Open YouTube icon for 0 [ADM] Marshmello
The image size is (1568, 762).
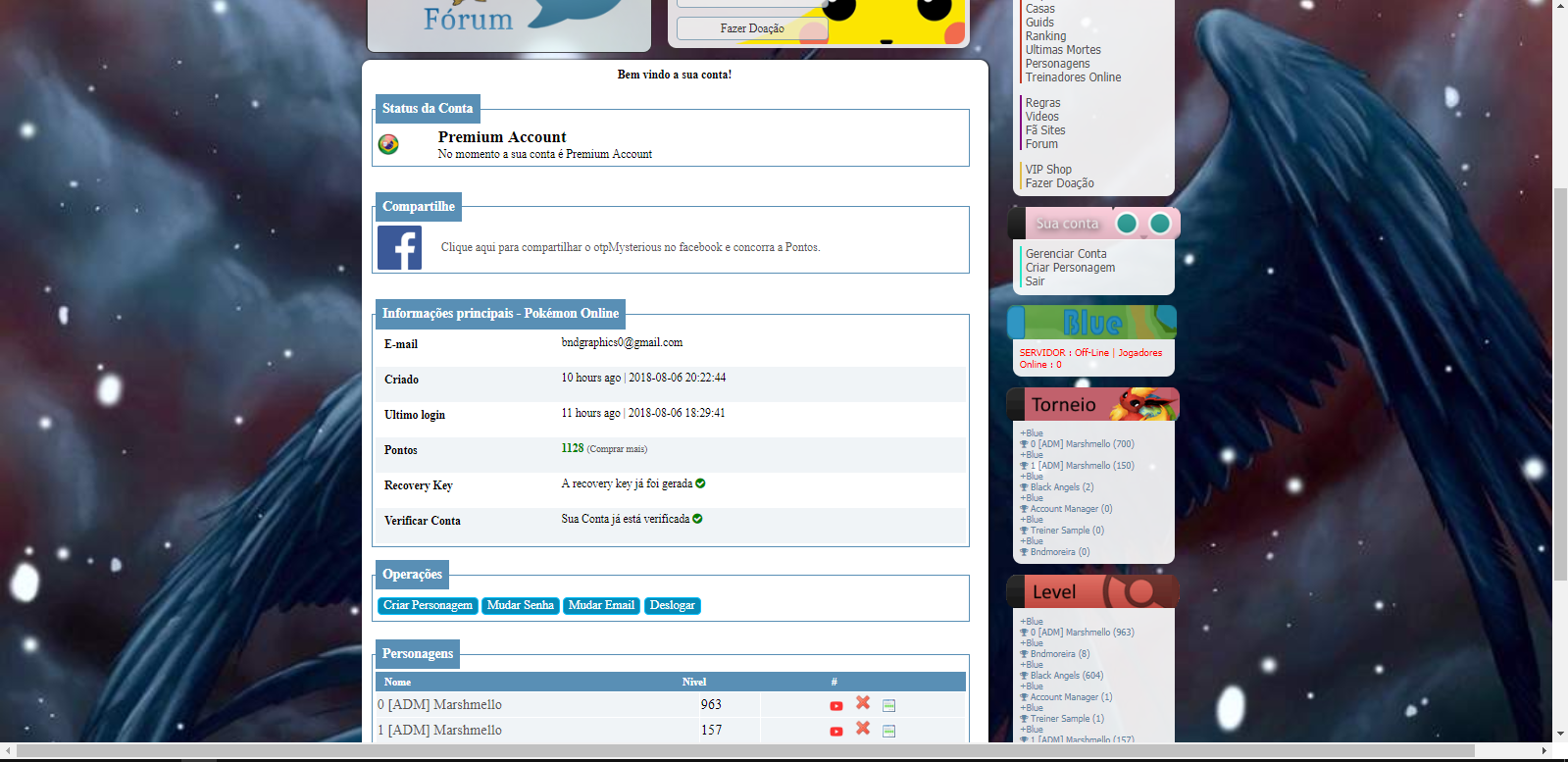[x=836, y=706]
